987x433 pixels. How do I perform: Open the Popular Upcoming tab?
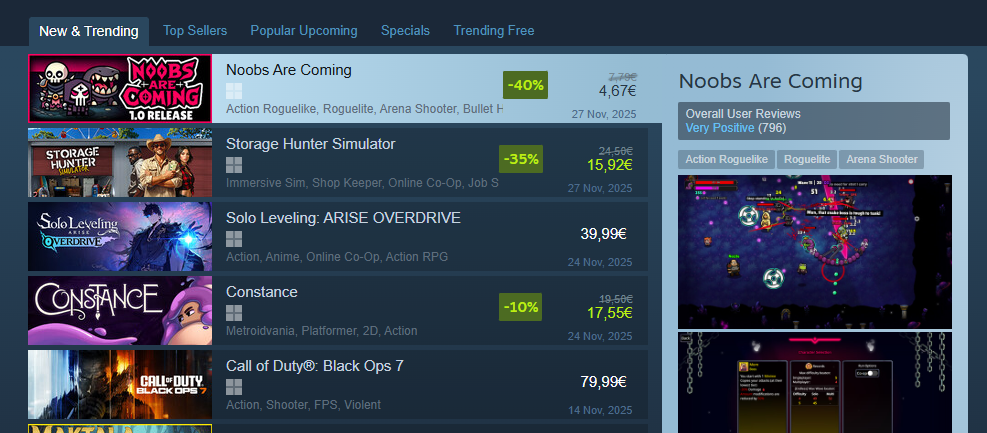click(x=304, y=30)
